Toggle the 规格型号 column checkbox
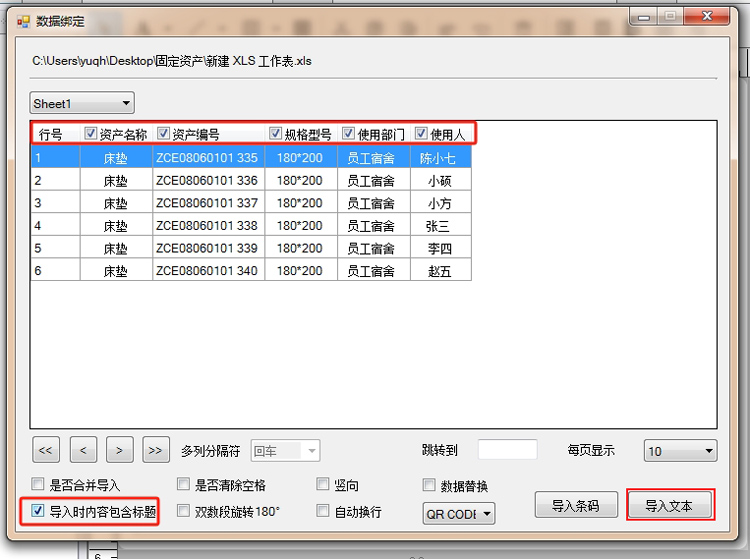The width and height of the screenshot is (750, 559). tap(276, 134)
